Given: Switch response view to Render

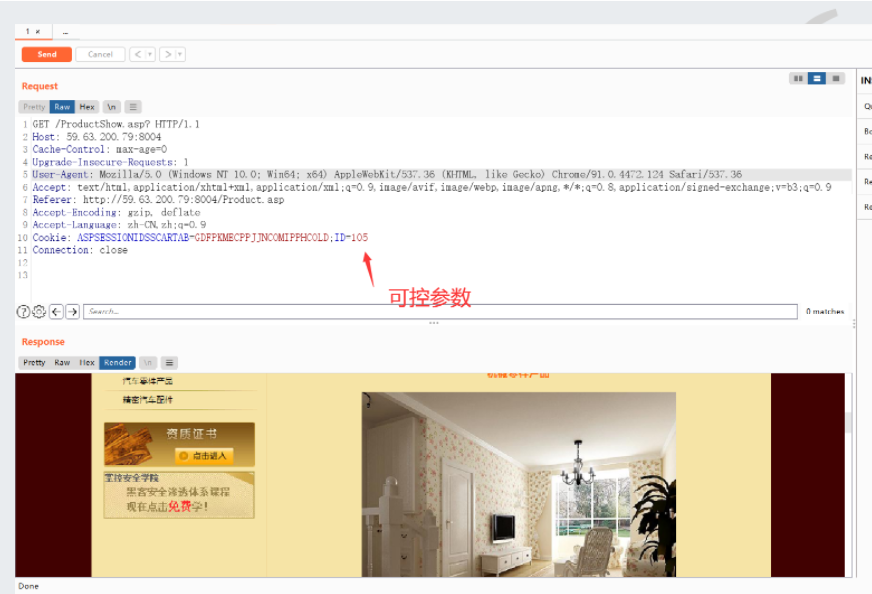Looking at the screenshot, I should point(117,363).
